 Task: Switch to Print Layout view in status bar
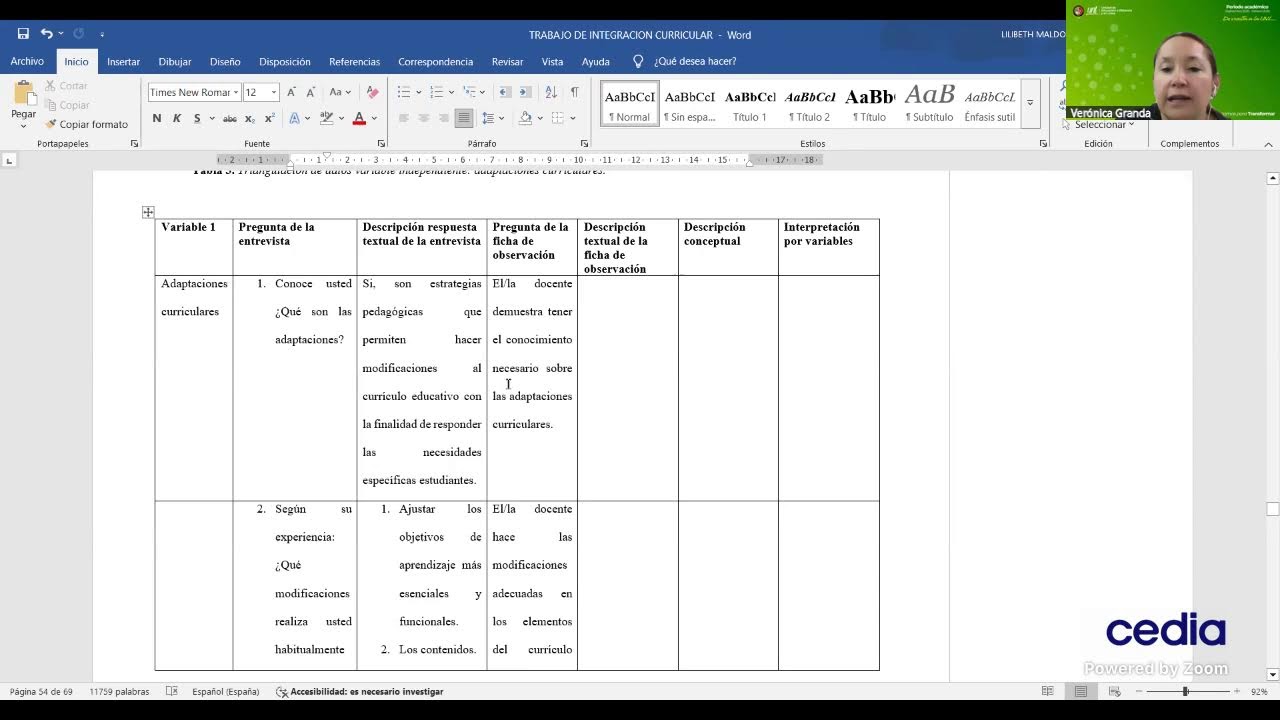click(1081, 691)
